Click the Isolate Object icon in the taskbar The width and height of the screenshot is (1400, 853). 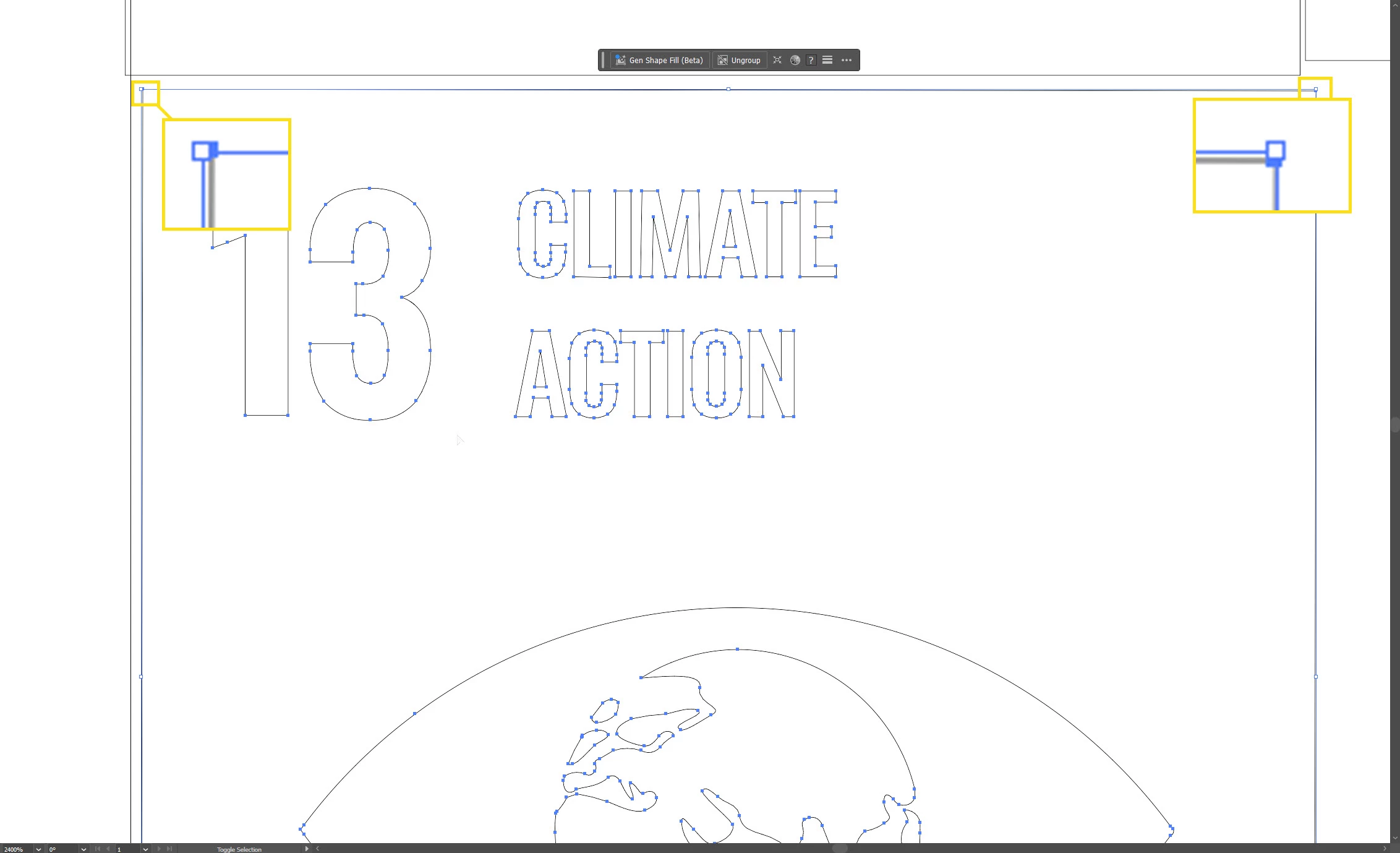coord(777,60)
